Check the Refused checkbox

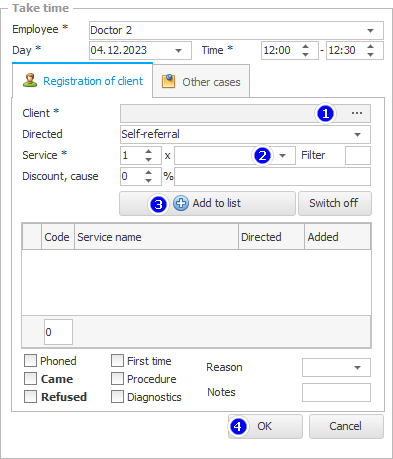(30, 397)
